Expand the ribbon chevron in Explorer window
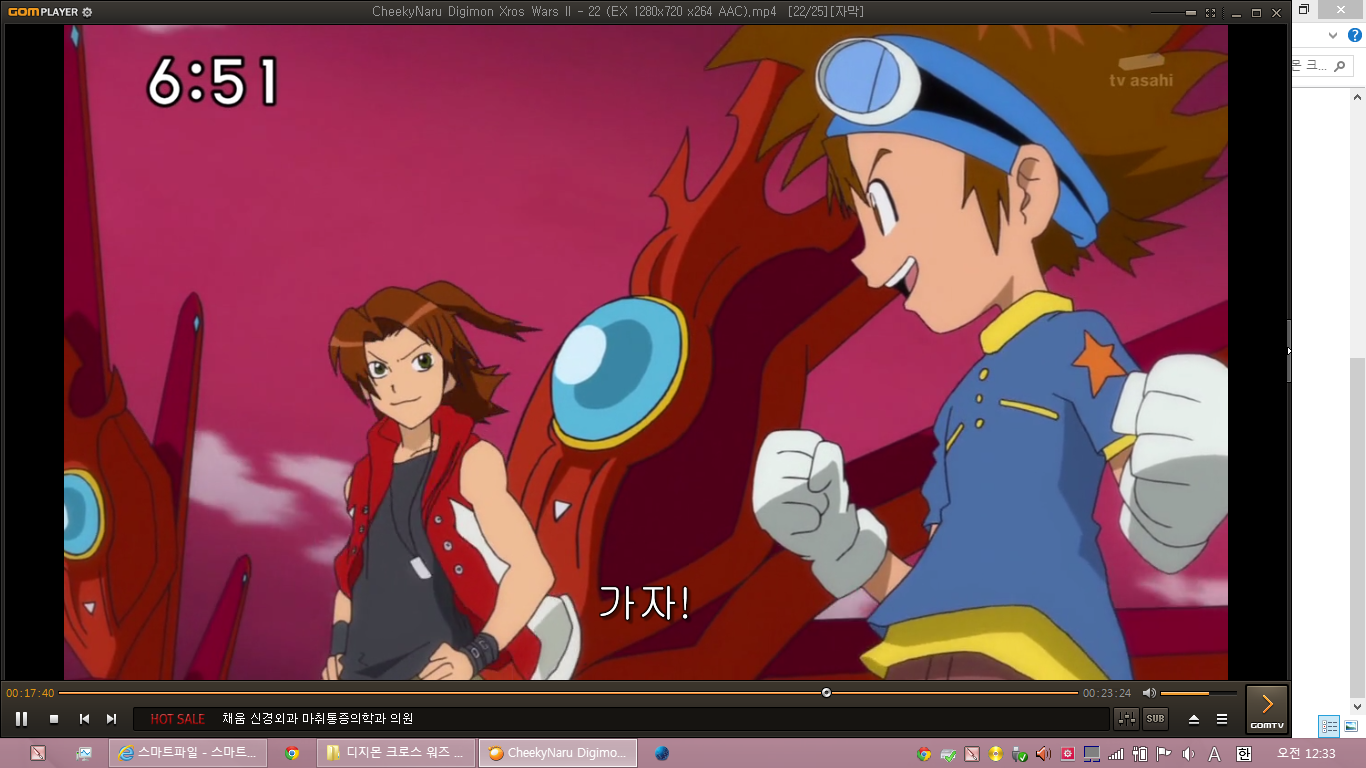 coord(1333,35)
